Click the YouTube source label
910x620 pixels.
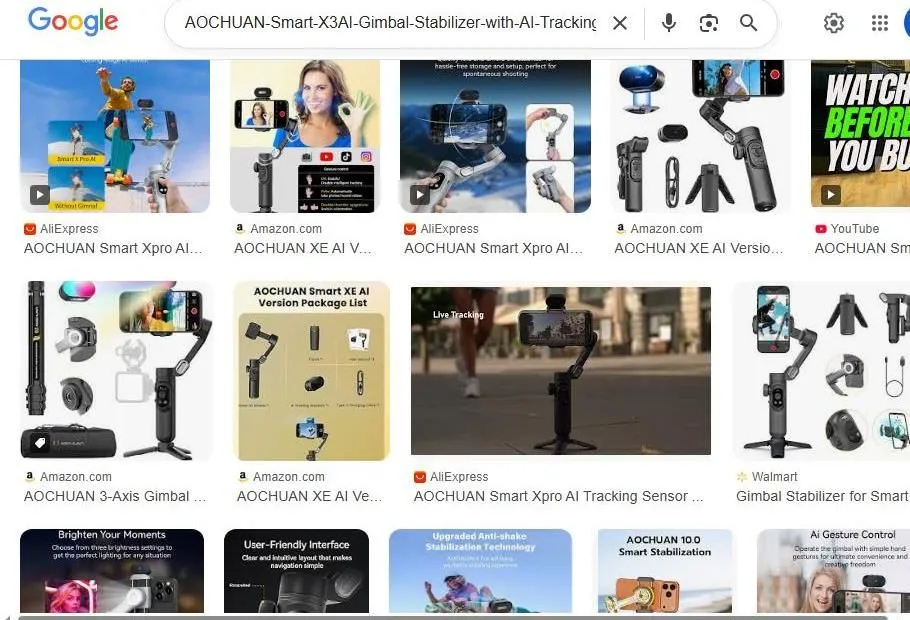(854, 229)
